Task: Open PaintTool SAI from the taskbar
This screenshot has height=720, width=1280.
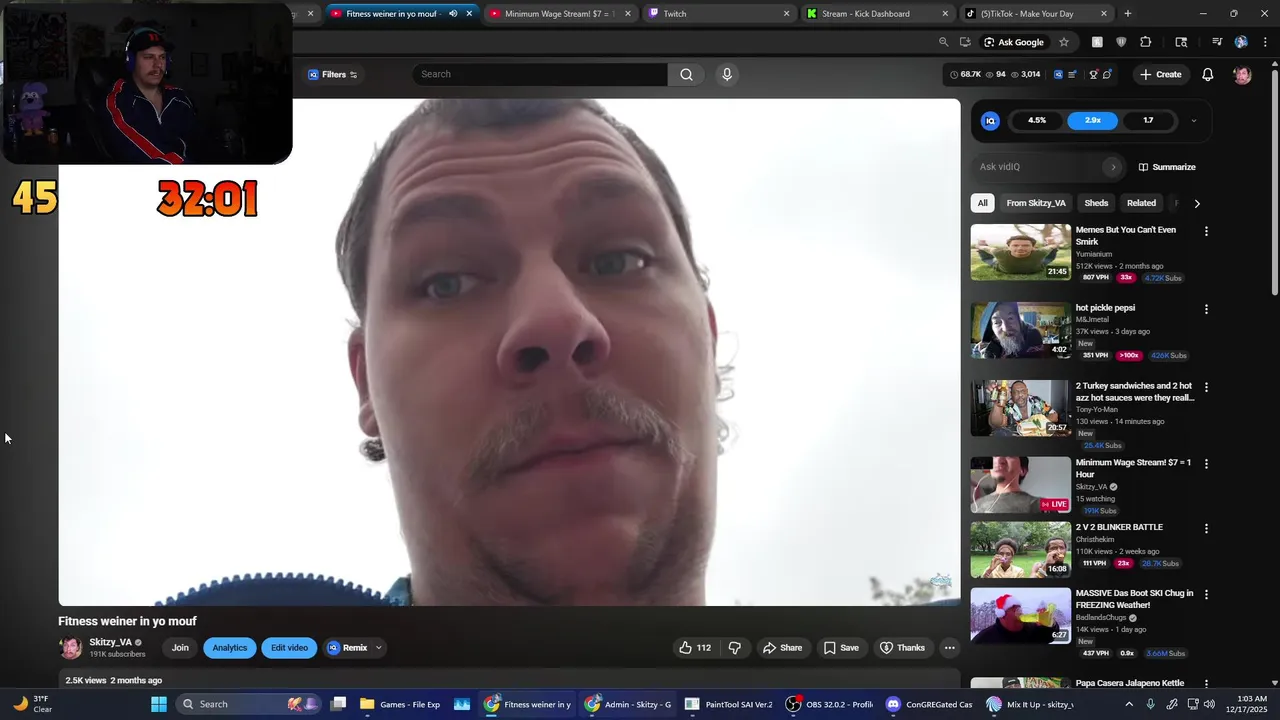Action: [x=729, y=704]
